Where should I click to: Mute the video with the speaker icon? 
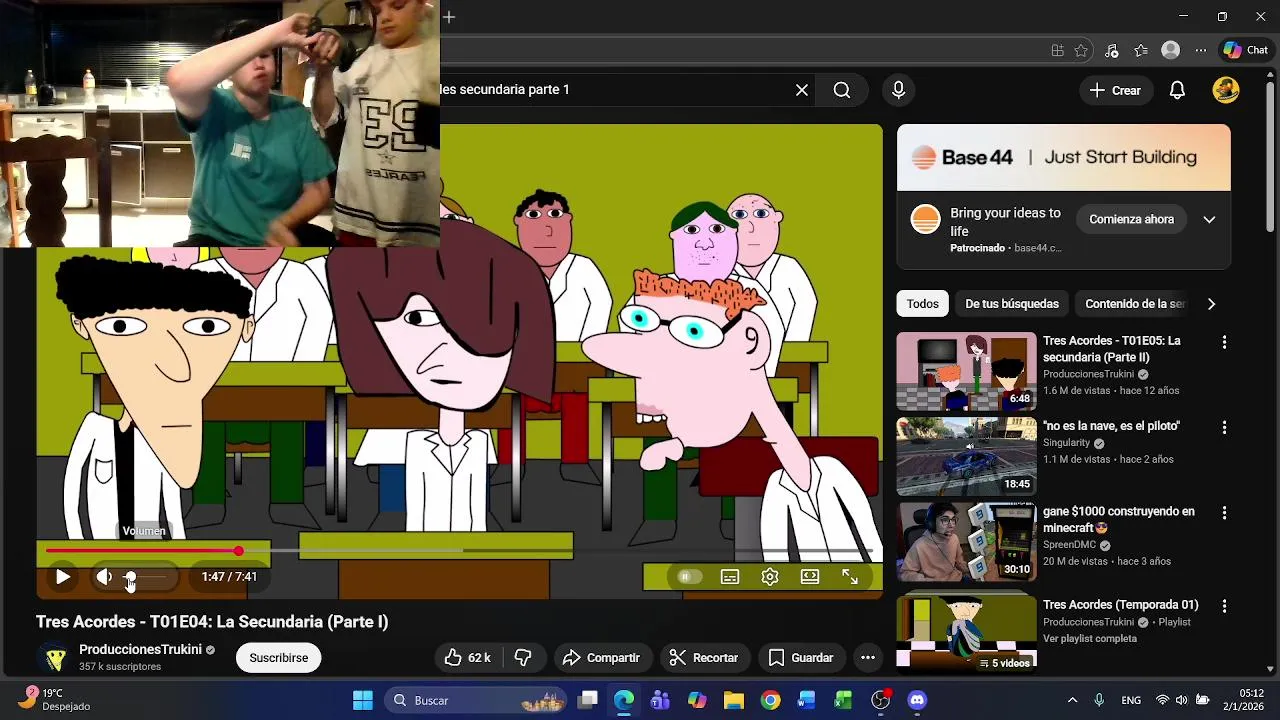[104, 577]
